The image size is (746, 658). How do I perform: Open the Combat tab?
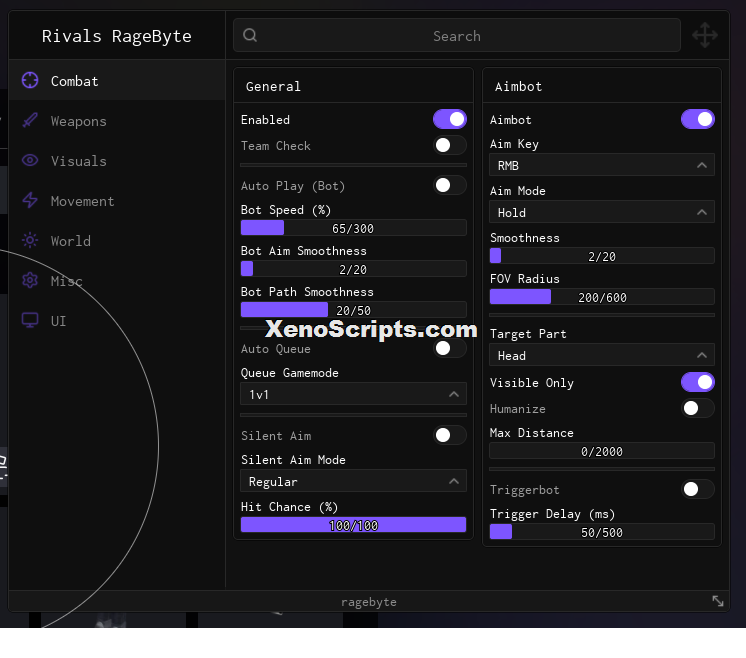coord(117,80)
